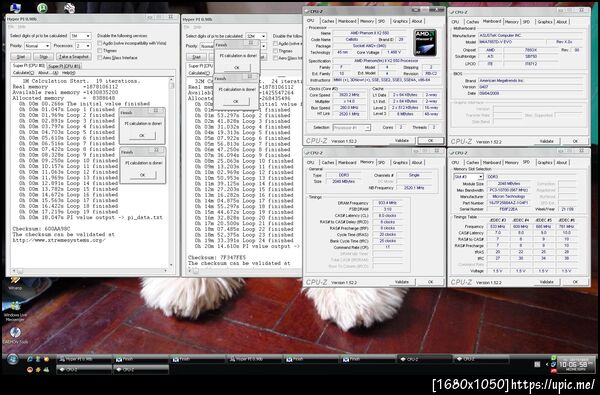The image size is (600, 395).
Task: Open the DAEMON Tools desktop shortcut
Action: click(x=15, y=335)
